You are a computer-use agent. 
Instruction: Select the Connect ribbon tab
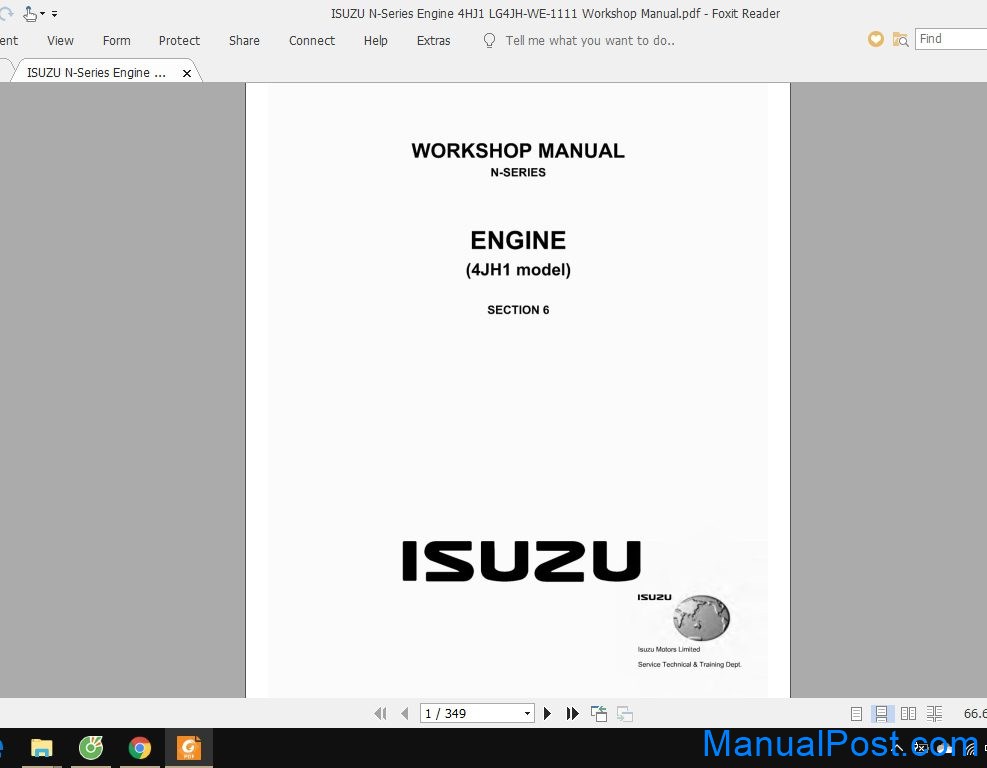(x=312, y=41)
